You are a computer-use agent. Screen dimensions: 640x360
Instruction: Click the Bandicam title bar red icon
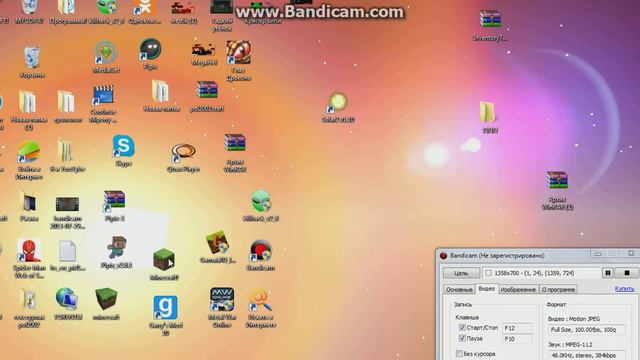(443, 256)
